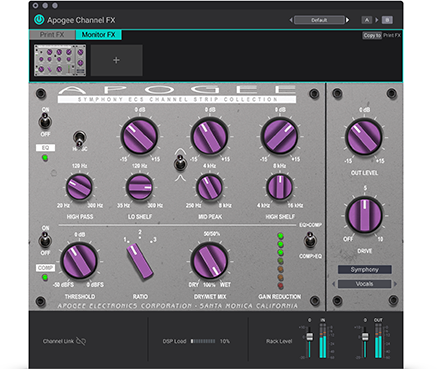Adjust the lo shelf gain knob
Viewport: 438px width, 369px height.
(139, 136)
